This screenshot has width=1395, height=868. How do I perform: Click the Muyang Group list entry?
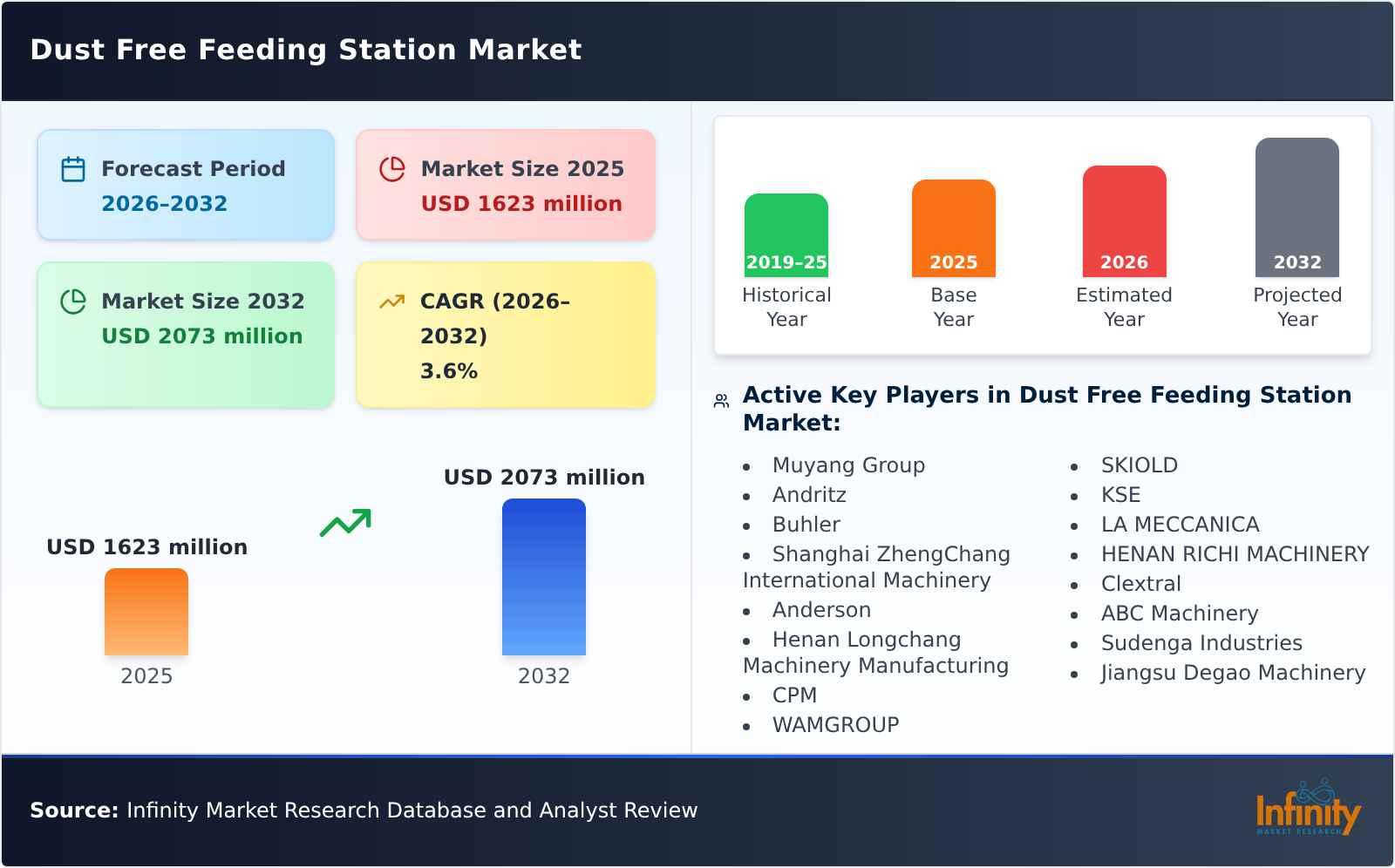pyautogui.click(x=848, y=465)
